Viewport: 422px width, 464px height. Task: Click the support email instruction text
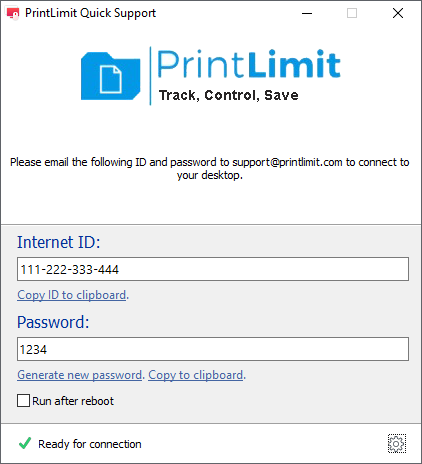[210, 169]
